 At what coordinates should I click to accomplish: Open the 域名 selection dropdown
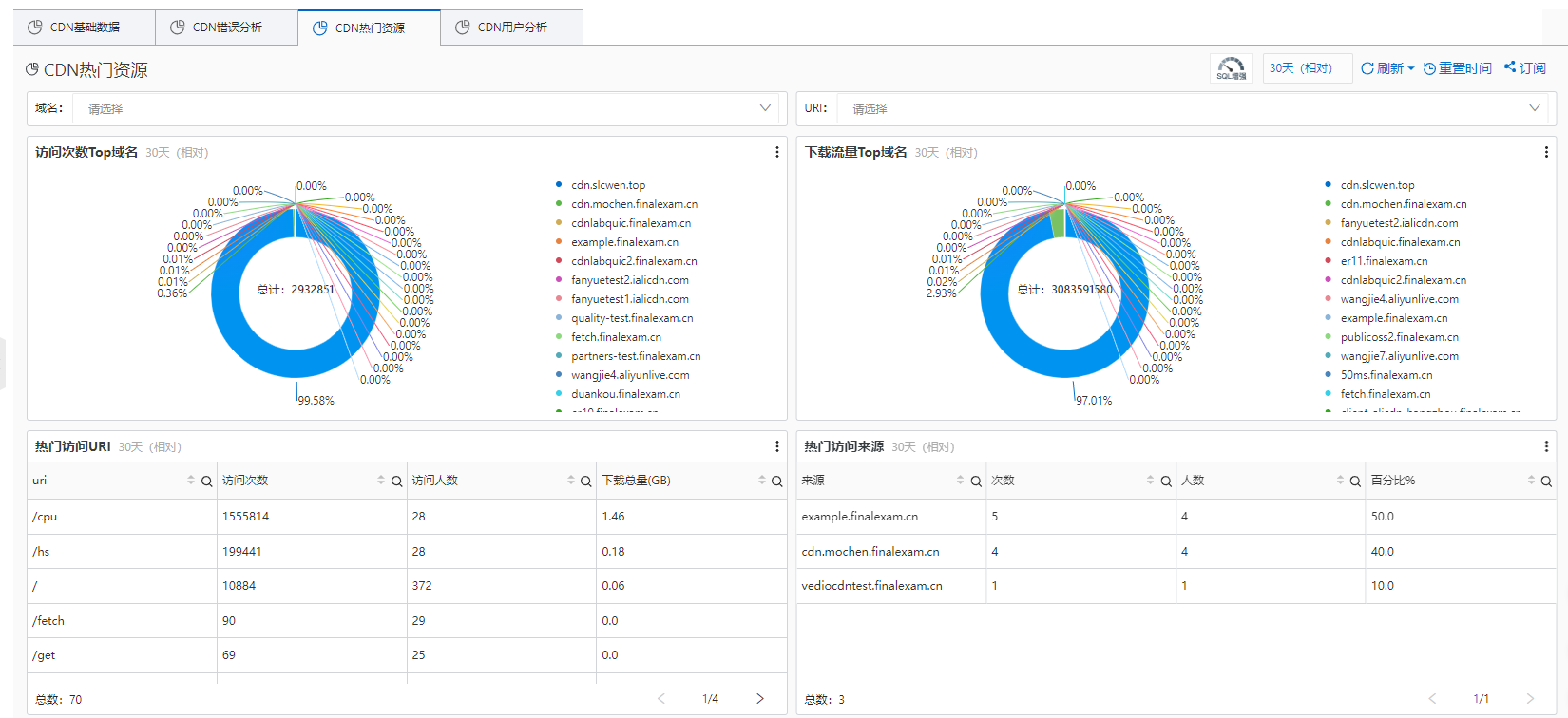[x=426, y=108]
